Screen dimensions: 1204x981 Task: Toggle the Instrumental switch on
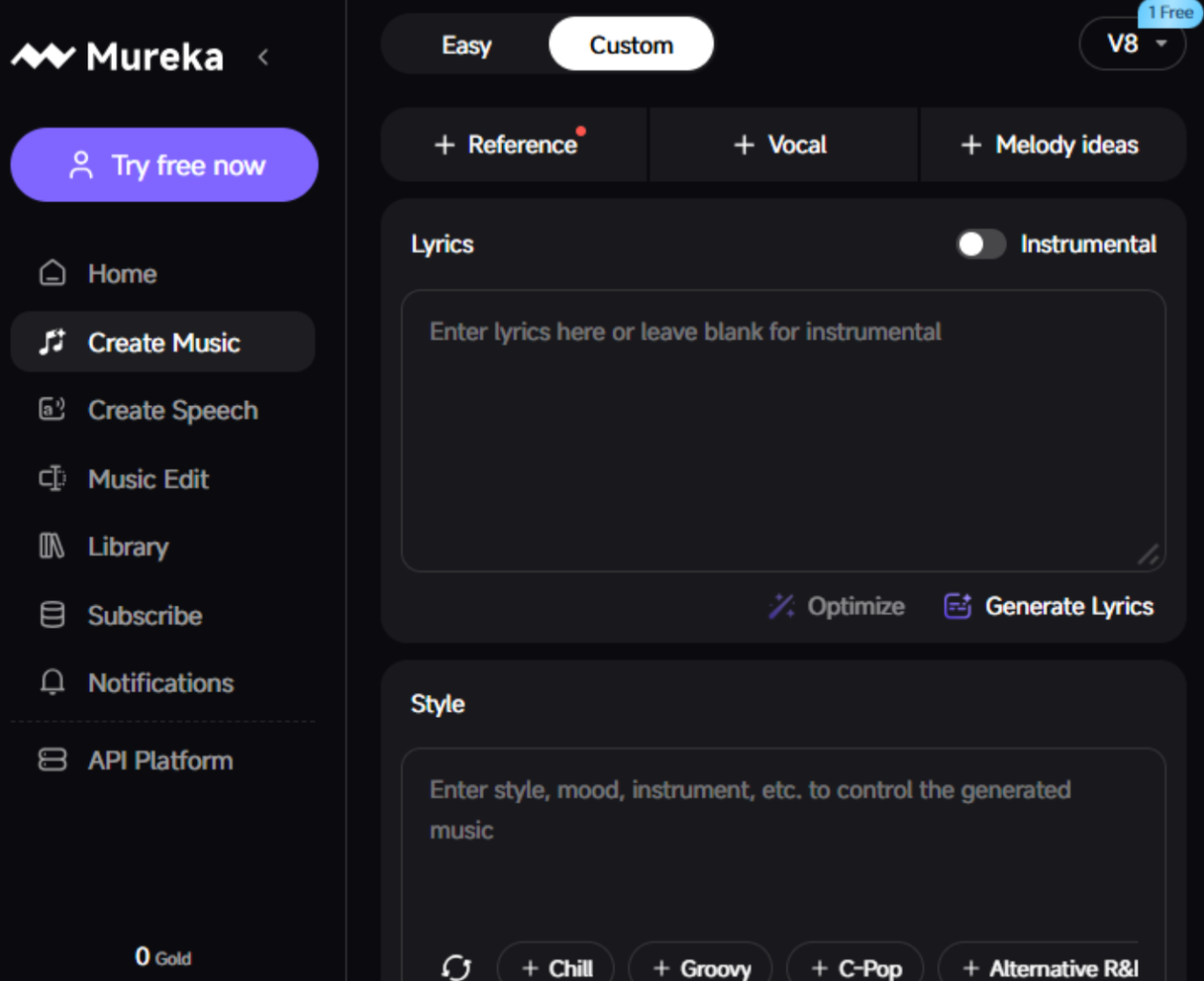click(x=981, y=245)
